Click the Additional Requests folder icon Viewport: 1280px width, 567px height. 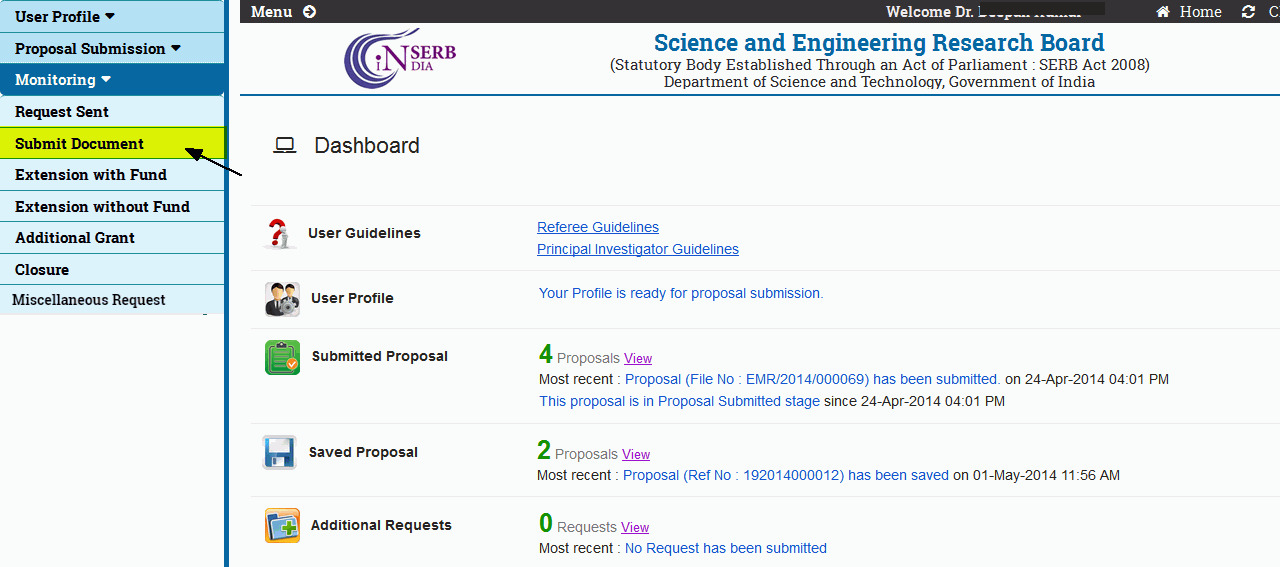pyautogui.click(x=282, y=526)
